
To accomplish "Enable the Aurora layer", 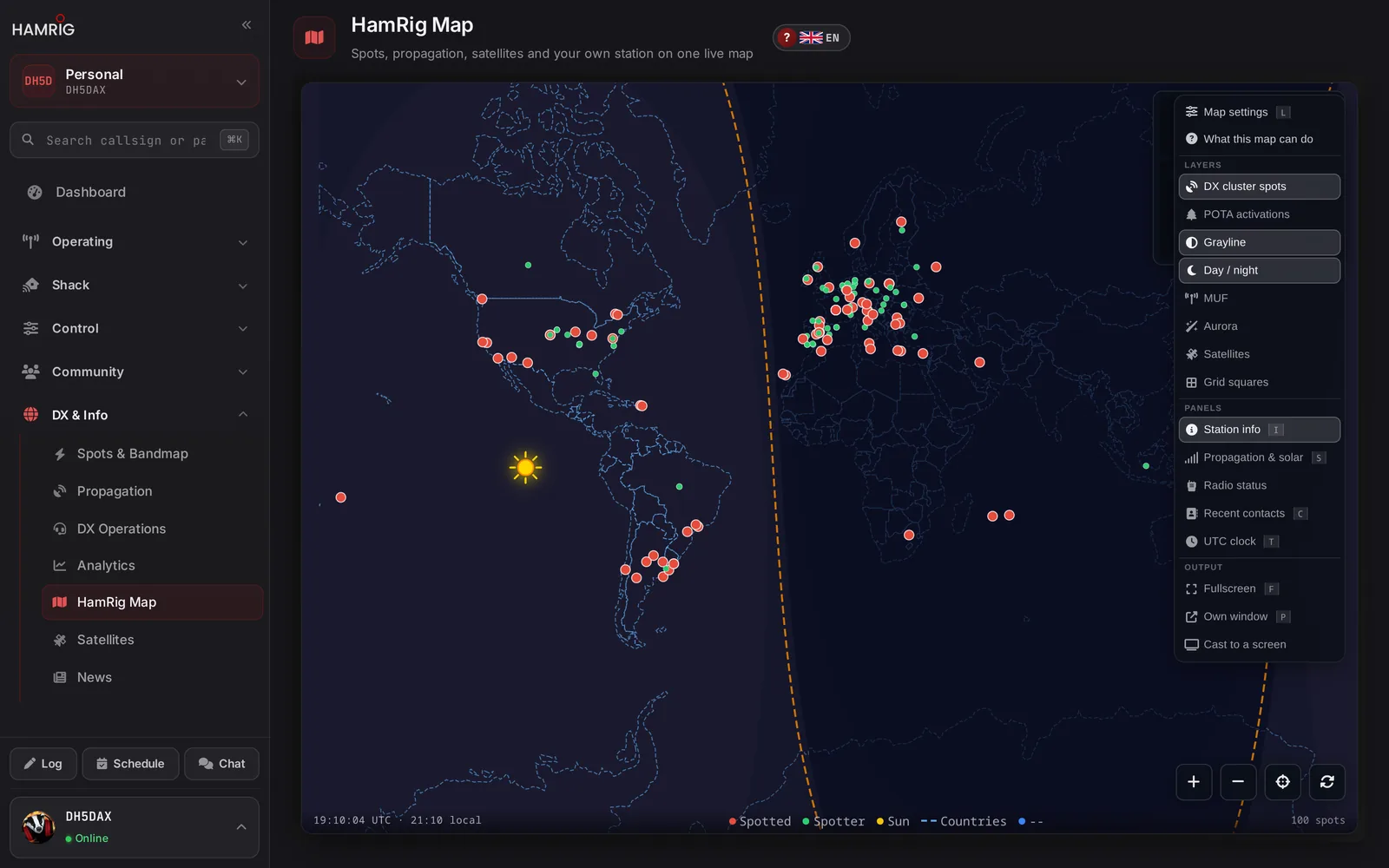I will click(1259, 326).
